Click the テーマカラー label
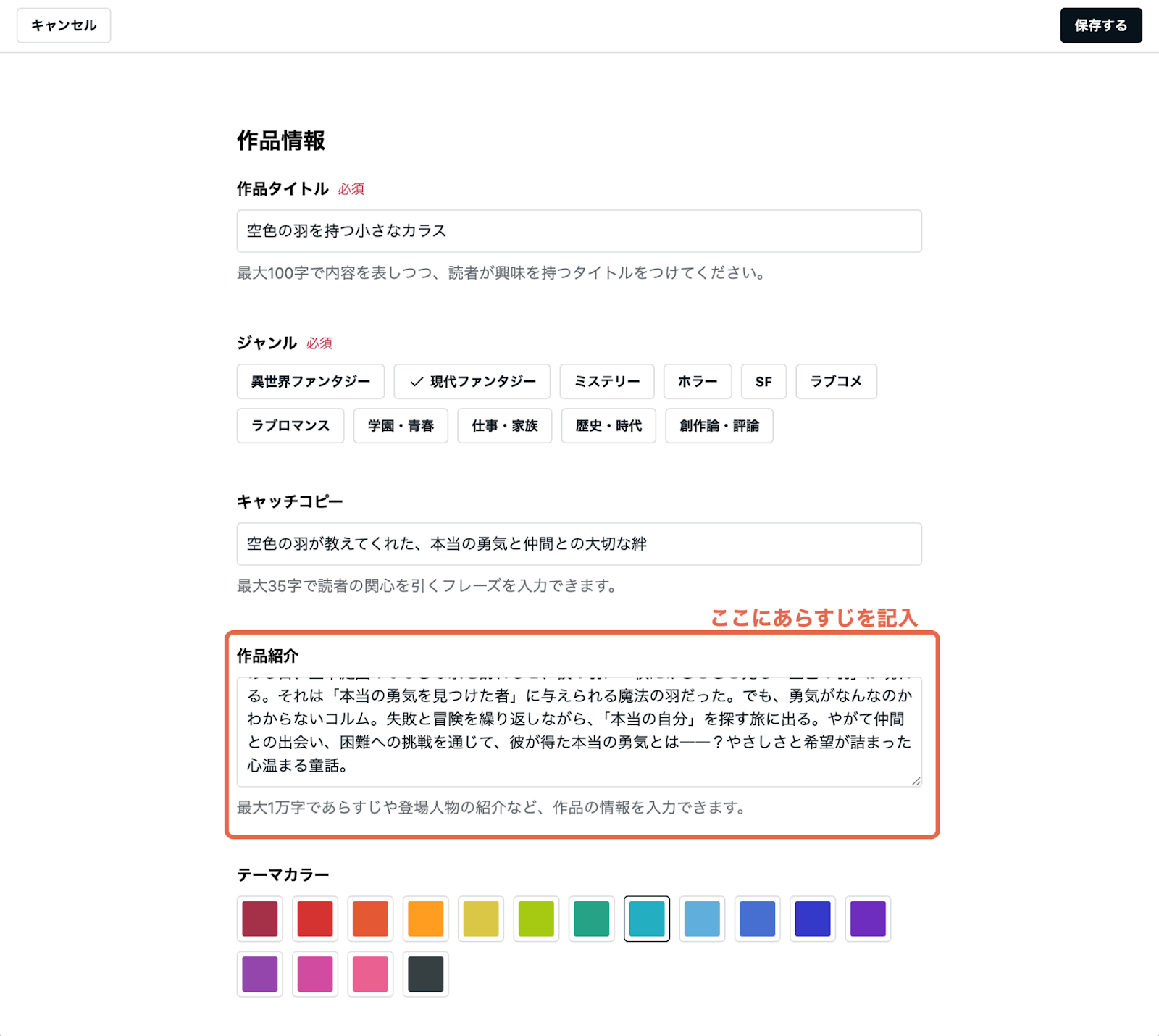 tap(283, 875)
